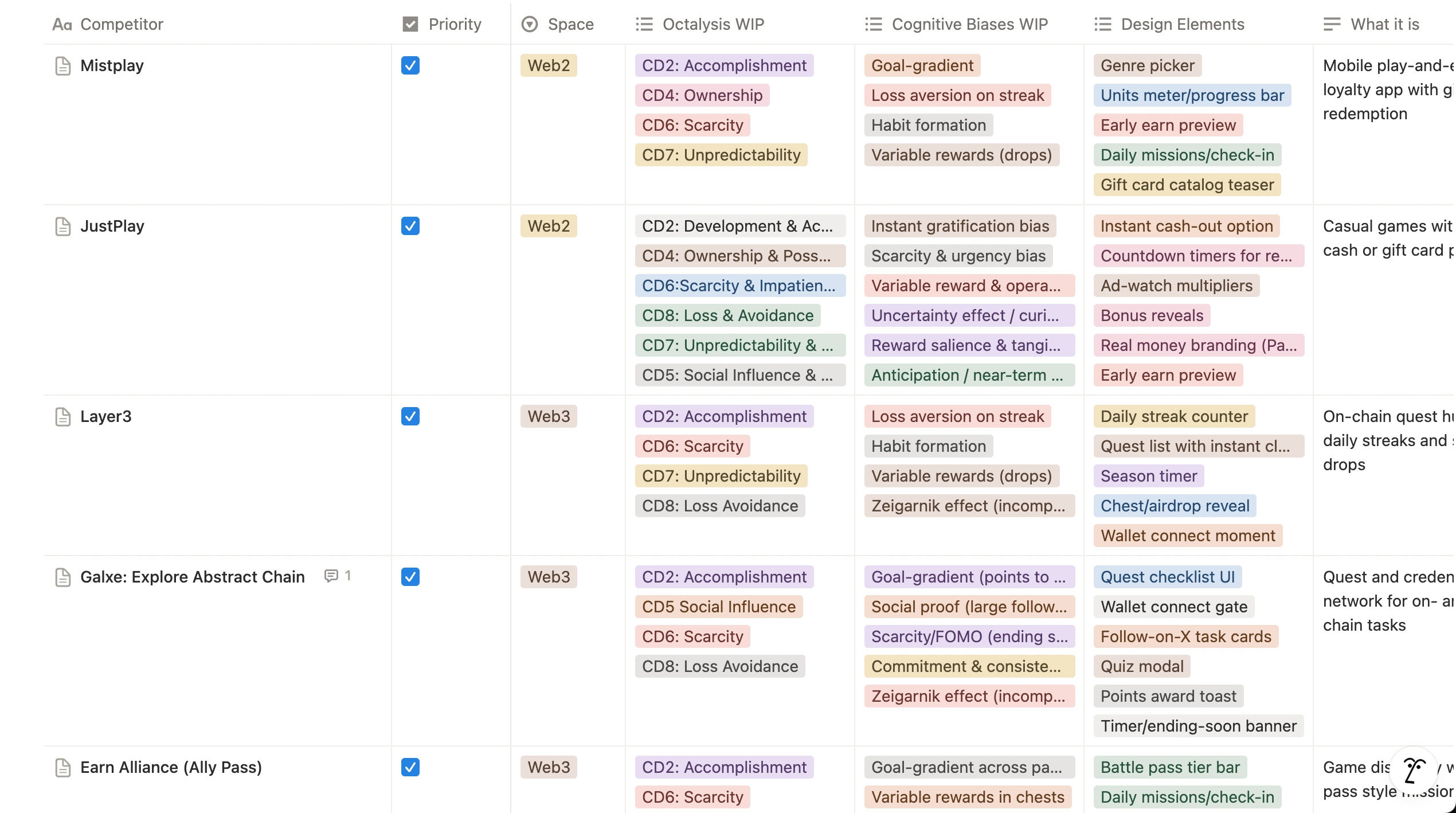
Task: Click the Scarcity & urgency bias tag
Action: 958,256
